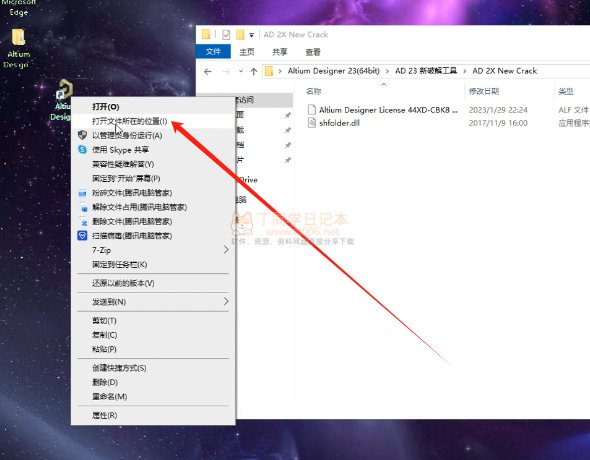Choose 解除文件占用(腾讯电脑管家)
This screenshot has height=460, width=590.
tap(154, 207)
